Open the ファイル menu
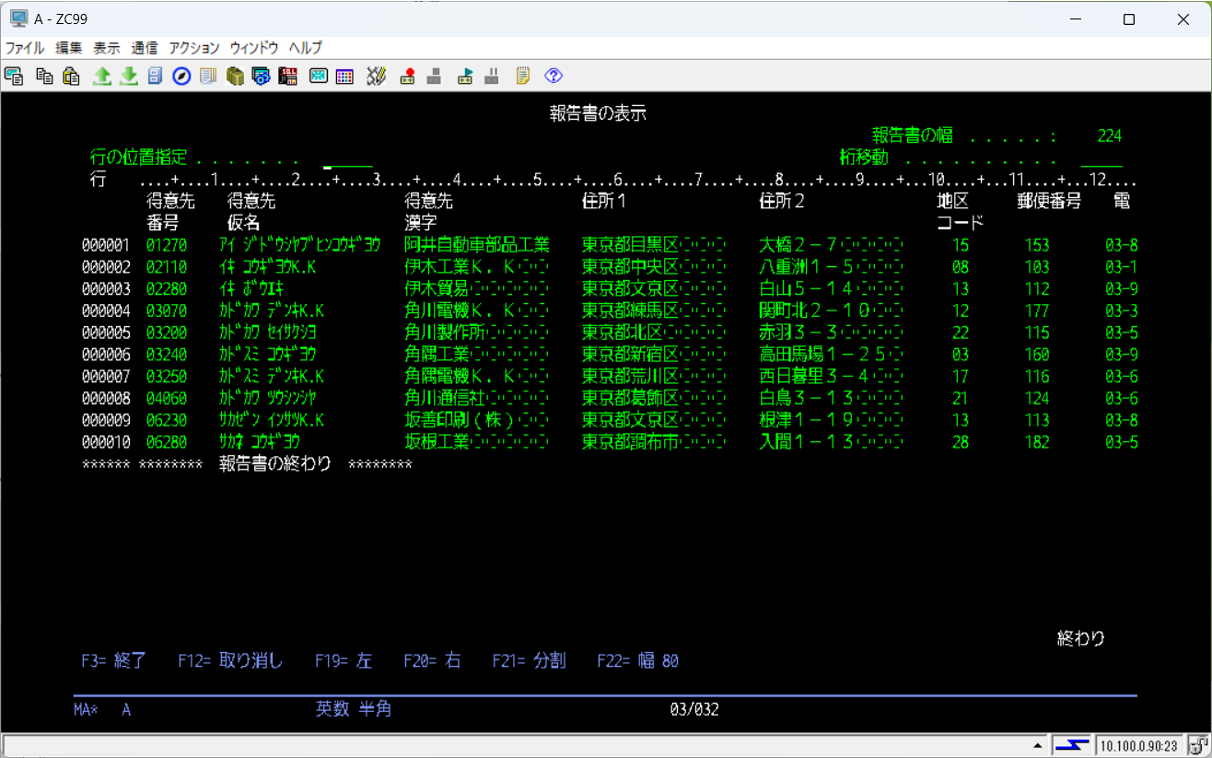 pos(25,47)
